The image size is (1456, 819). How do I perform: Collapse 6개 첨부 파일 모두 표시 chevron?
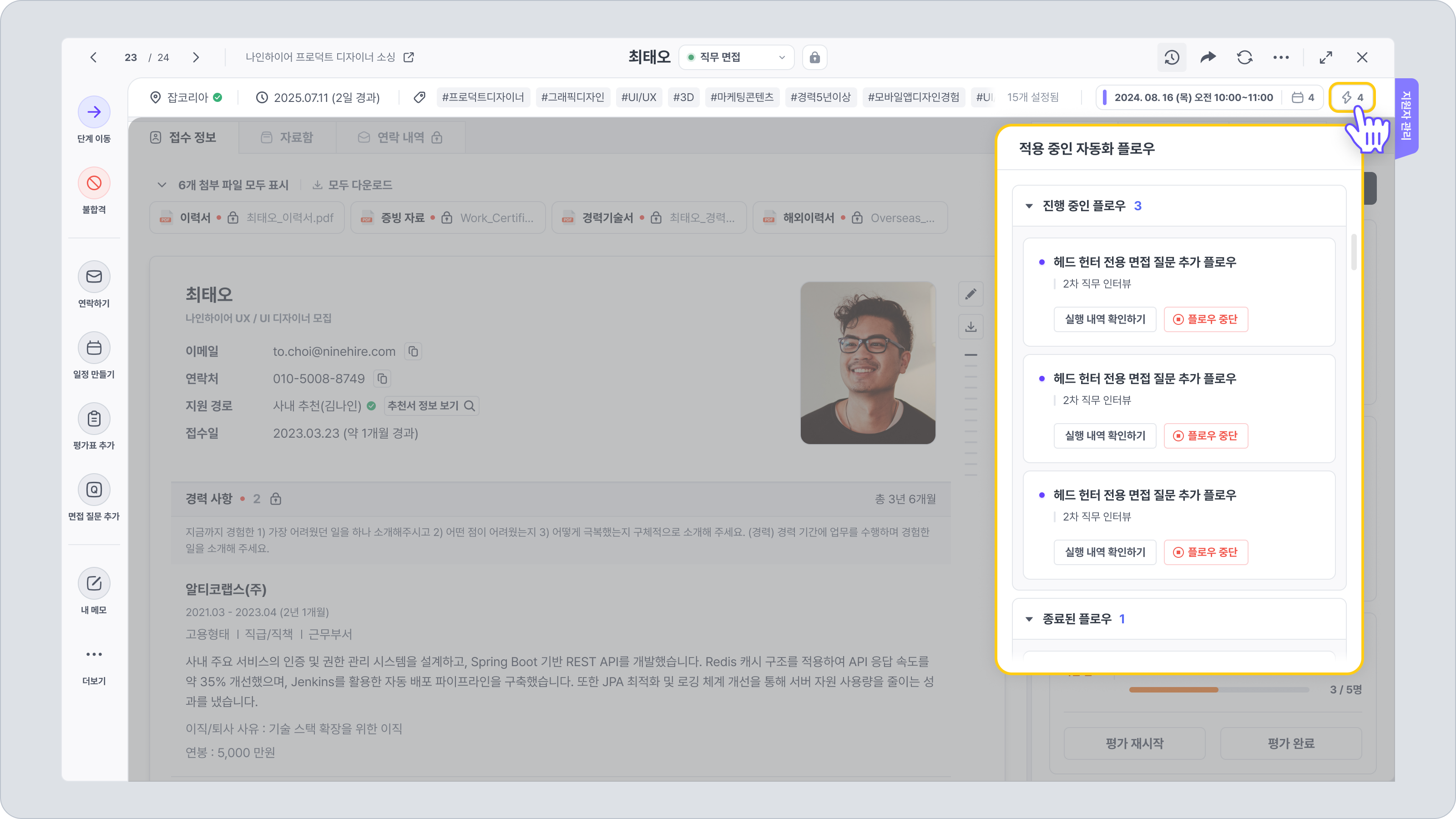click(162, 185)
